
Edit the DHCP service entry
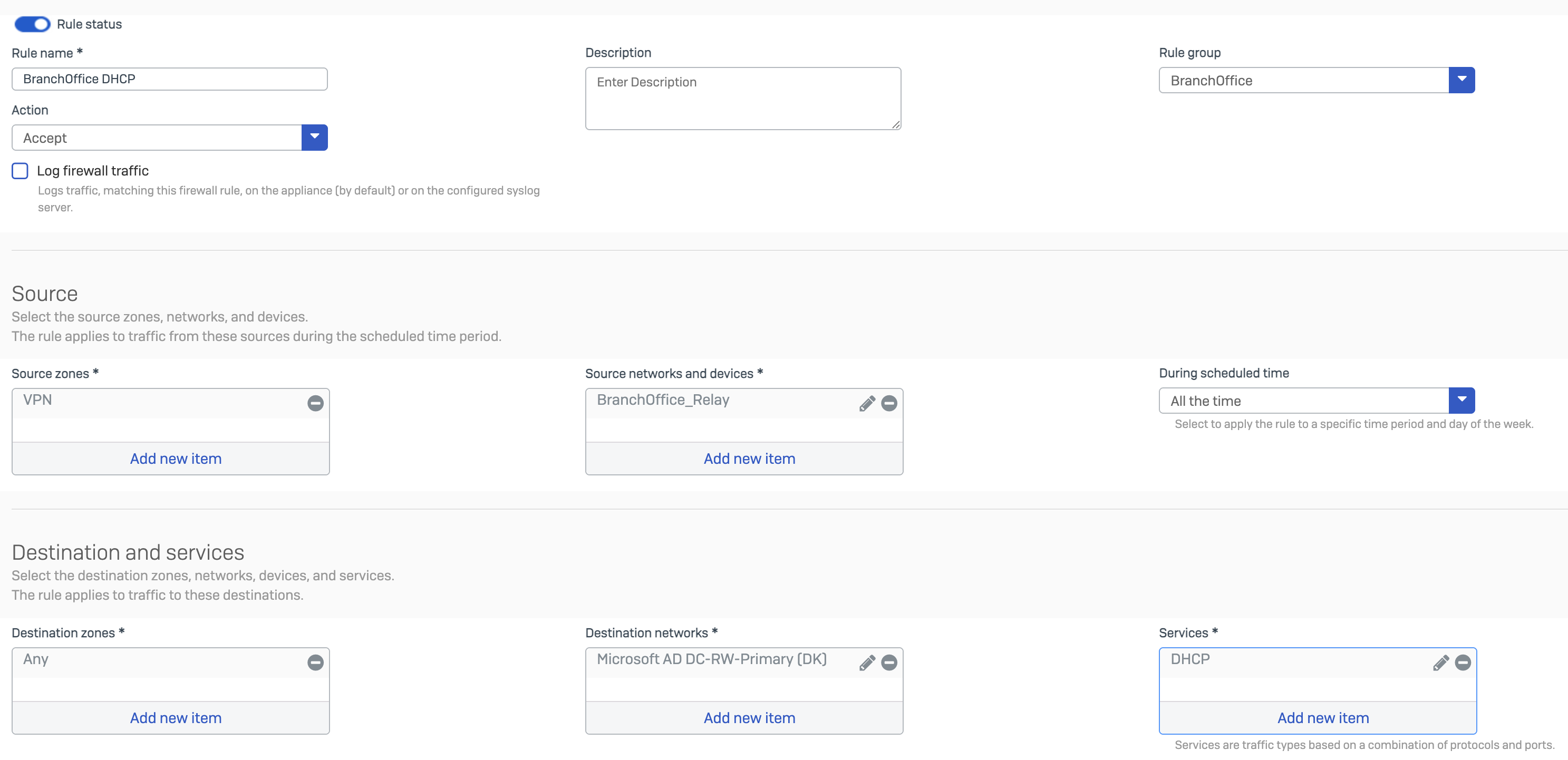[x=1440, y=662]
